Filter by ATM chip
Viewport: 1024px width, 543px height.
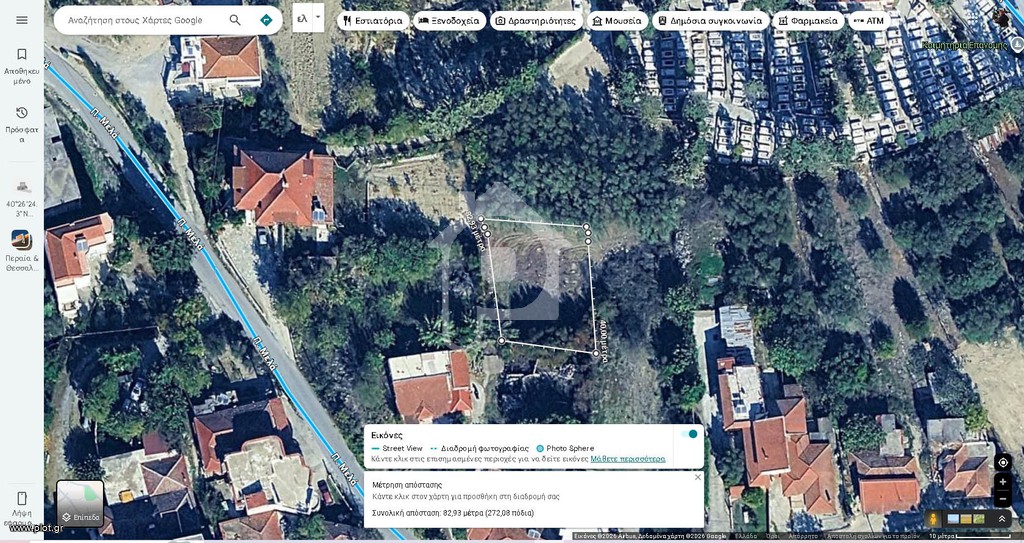click(869, 21)
